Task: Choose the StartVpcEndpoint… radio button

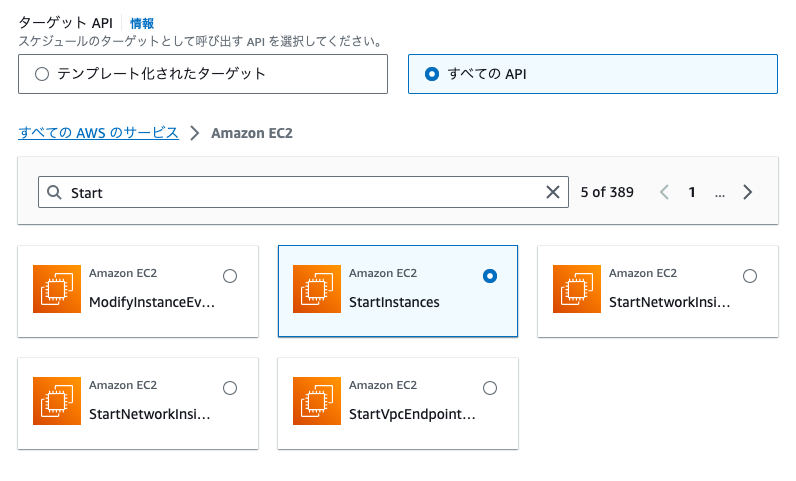Action: pos(490,388)
